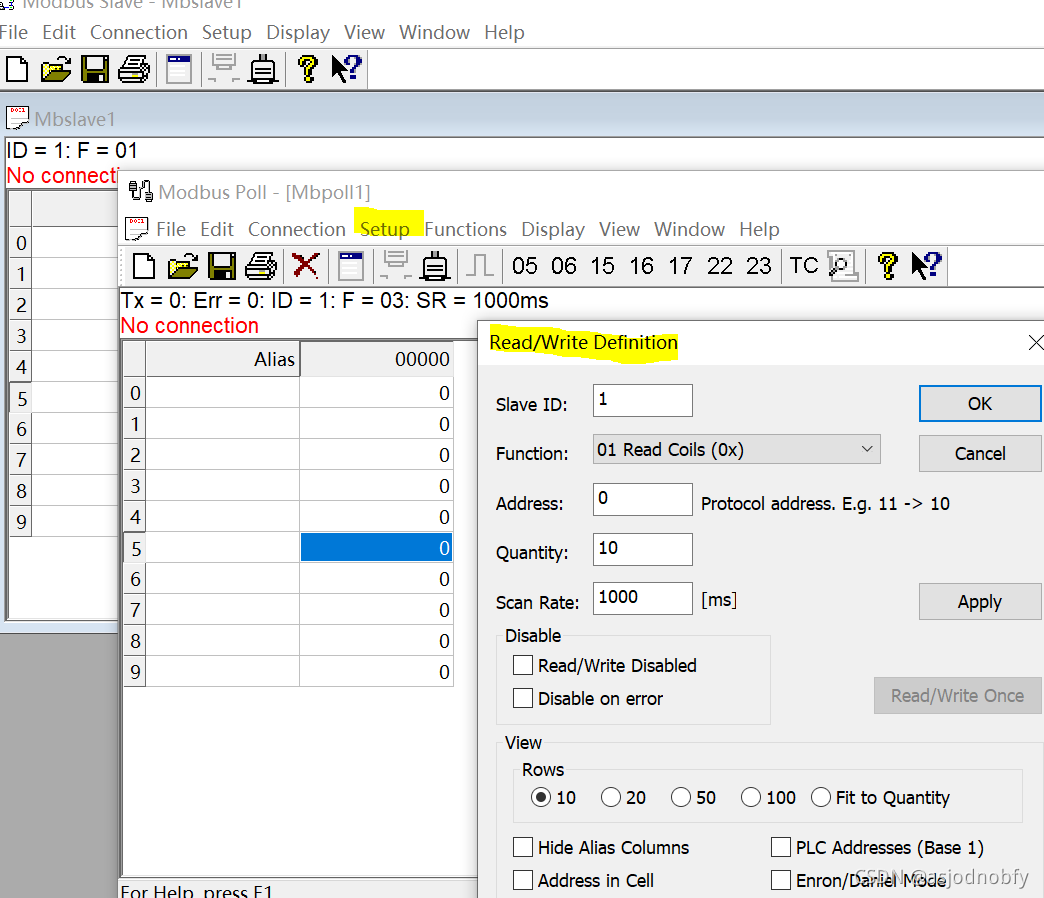Click Save floppy icon in Modbus Poll toolbar
Screen dimensions: 1044x898
click(x=222, y=266)
